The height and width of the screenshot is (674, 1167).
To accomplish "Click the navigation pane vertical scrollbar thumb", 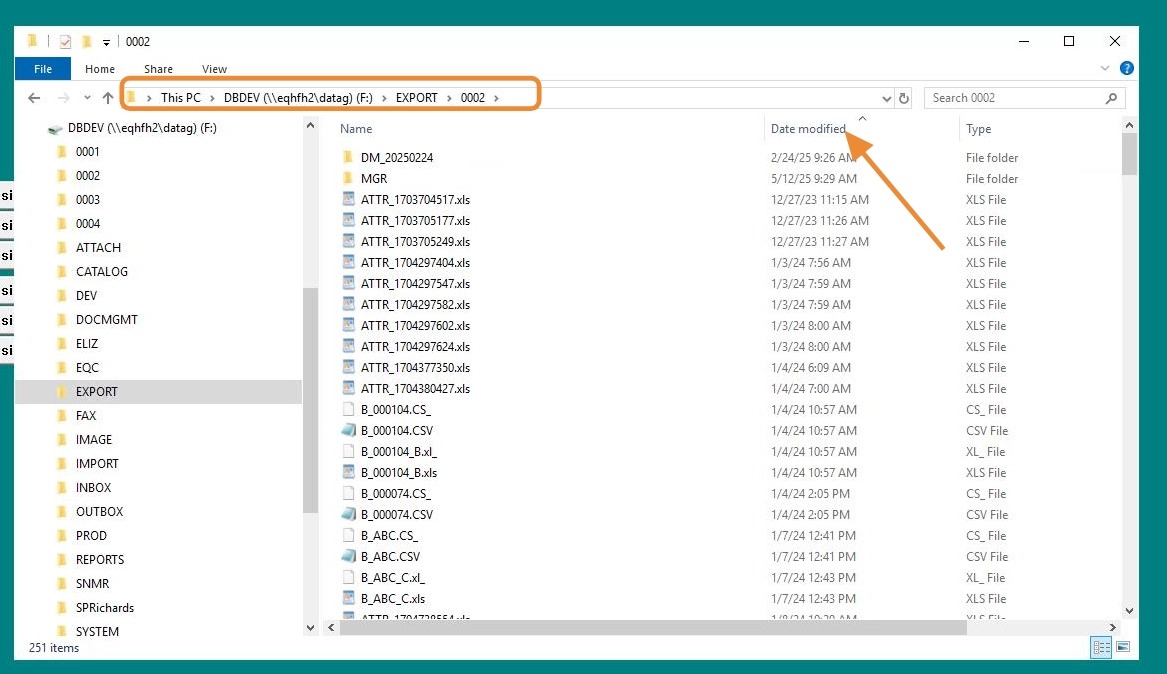I will [x=310, y=400].
